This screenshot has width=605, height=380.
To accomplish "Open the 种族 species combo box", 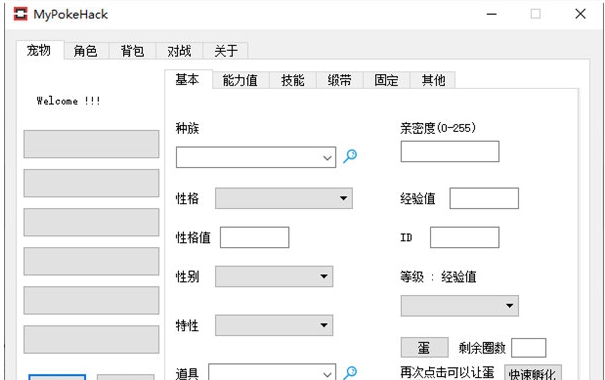I will click(x=256, y=157).
